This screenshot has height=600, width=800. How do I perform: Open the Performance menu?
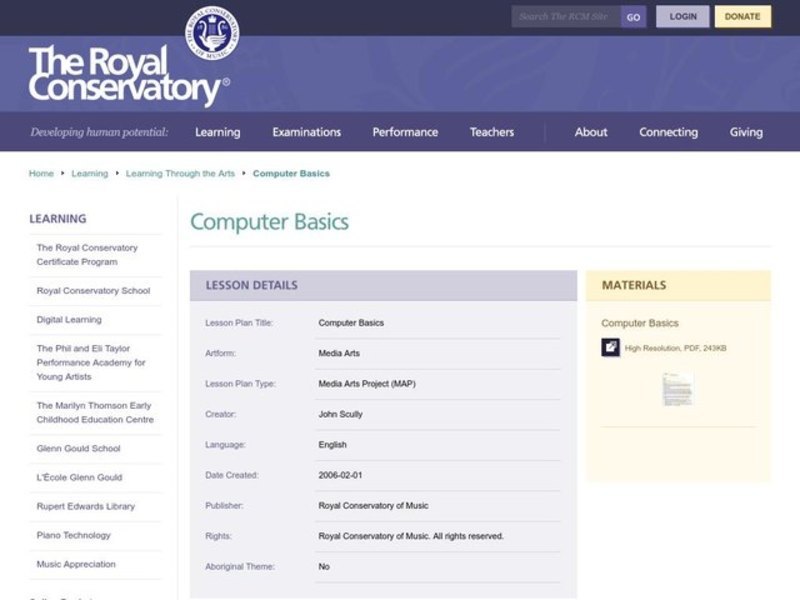pyautogui.click(x=405, y=131)
